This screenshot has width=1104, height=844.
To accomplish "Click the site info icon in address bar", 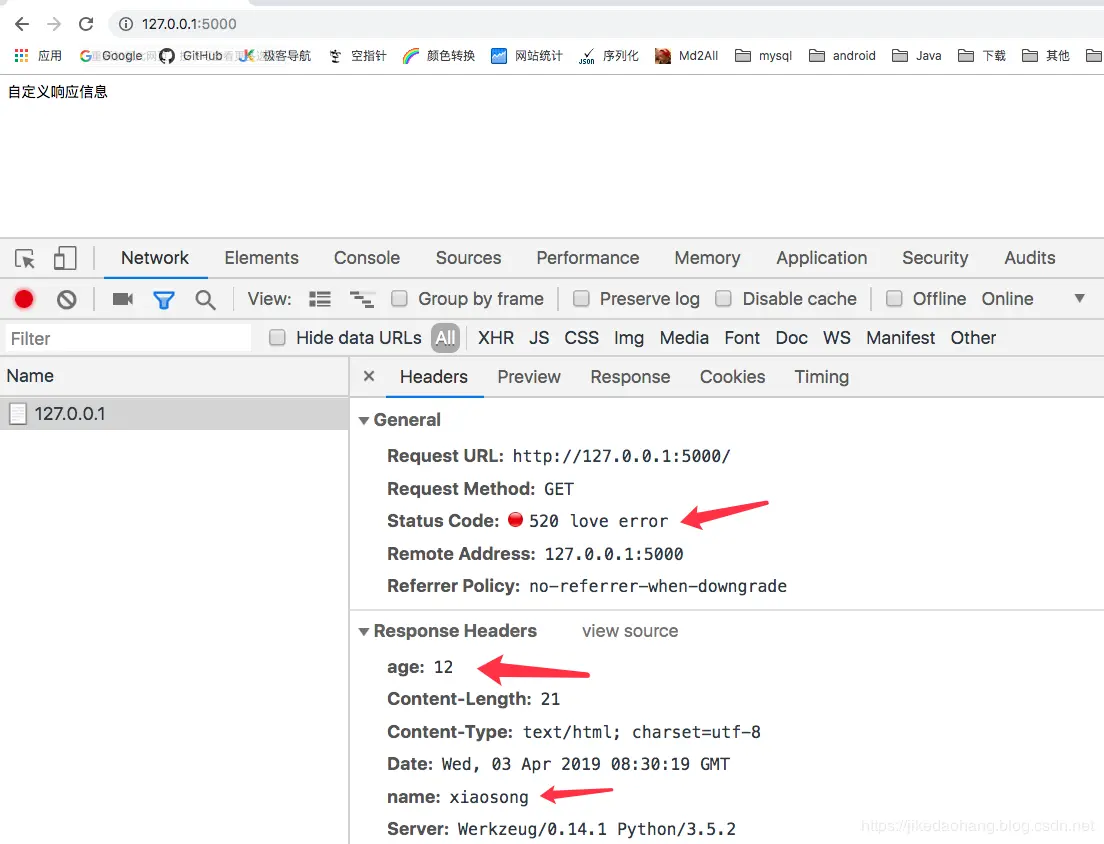I will [125, 24].
